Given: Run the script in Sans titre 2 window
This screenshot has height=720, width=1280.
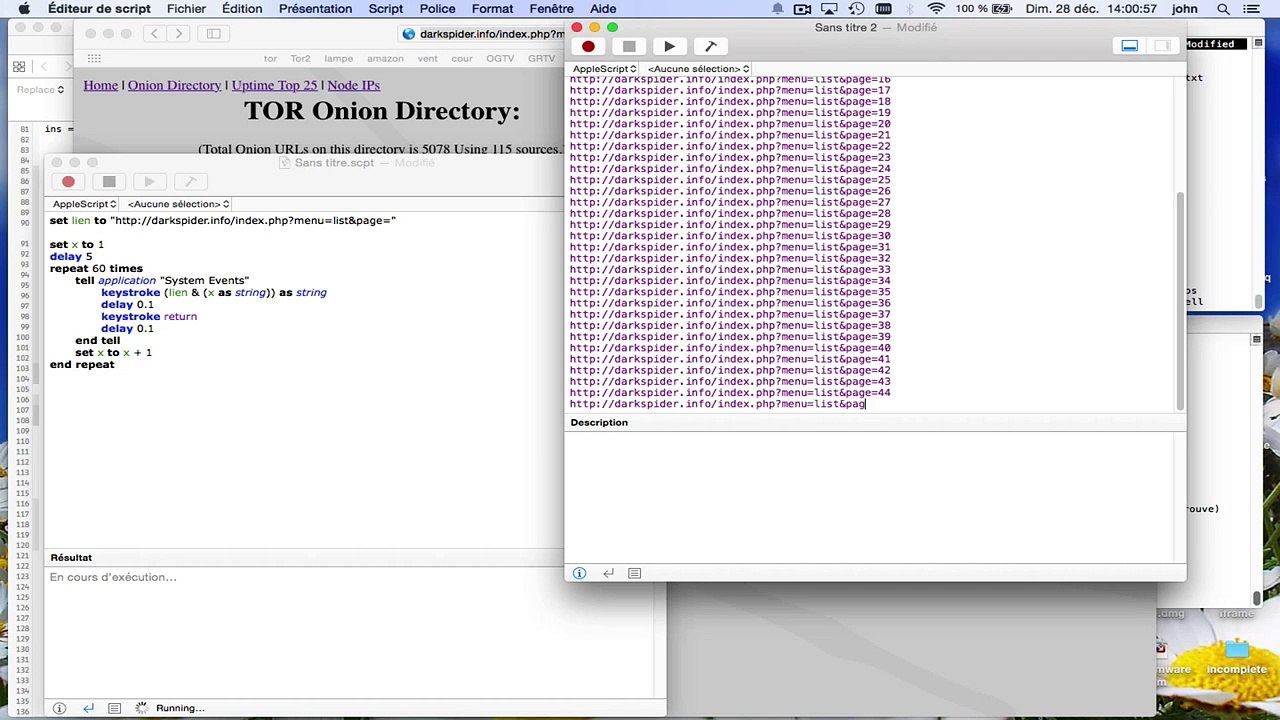Looking at the screenshot, I should pyautogui.click(x=669, y=46).
